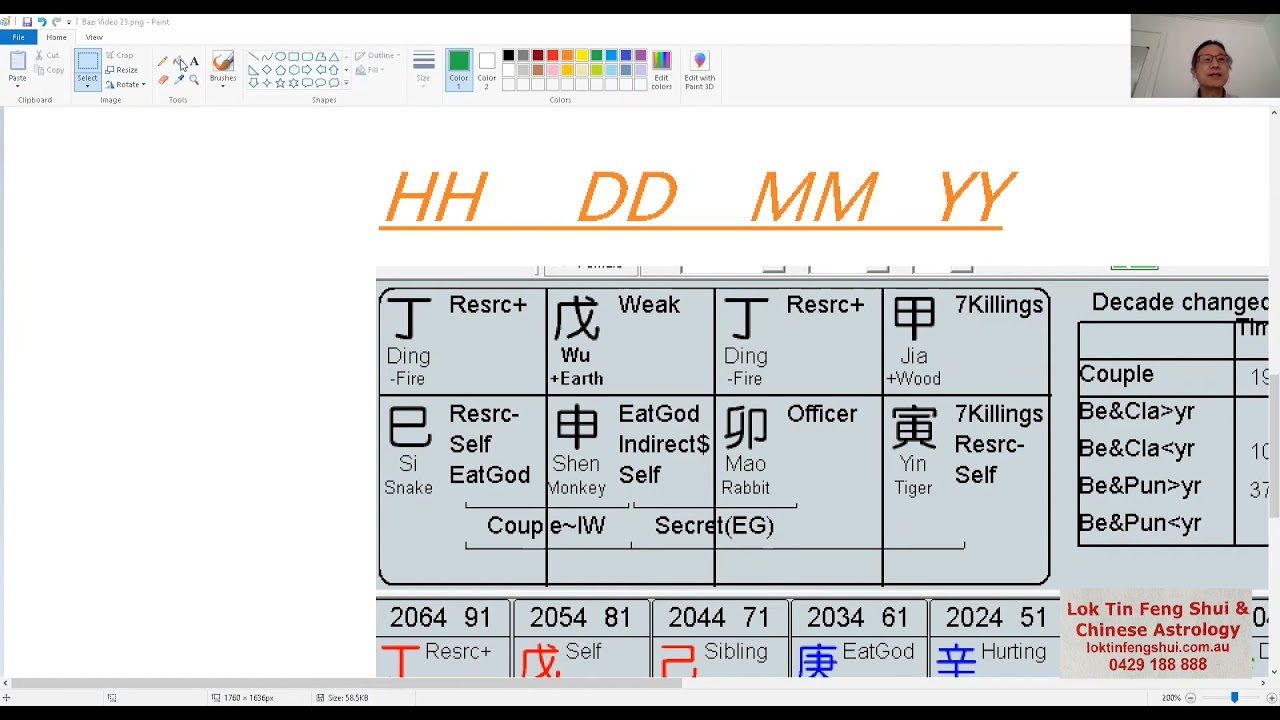Open the shape Outline dropdown
Image resolution: width=1280 pixels, height=720 pixels.
pos(378,56)
